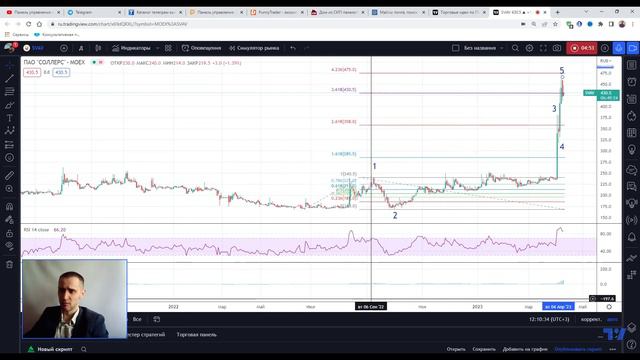Toggle lock all drawing tools
Viewport: 640px width, 360px height.
coord(9,233)
